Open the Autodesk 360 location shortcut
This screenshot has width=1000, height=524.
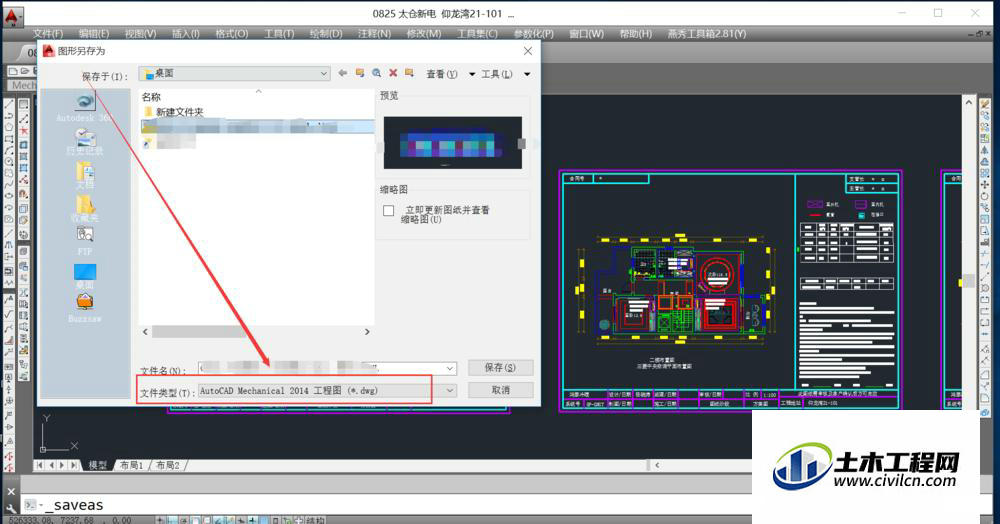pyautogui.click(x=85, y=107)
